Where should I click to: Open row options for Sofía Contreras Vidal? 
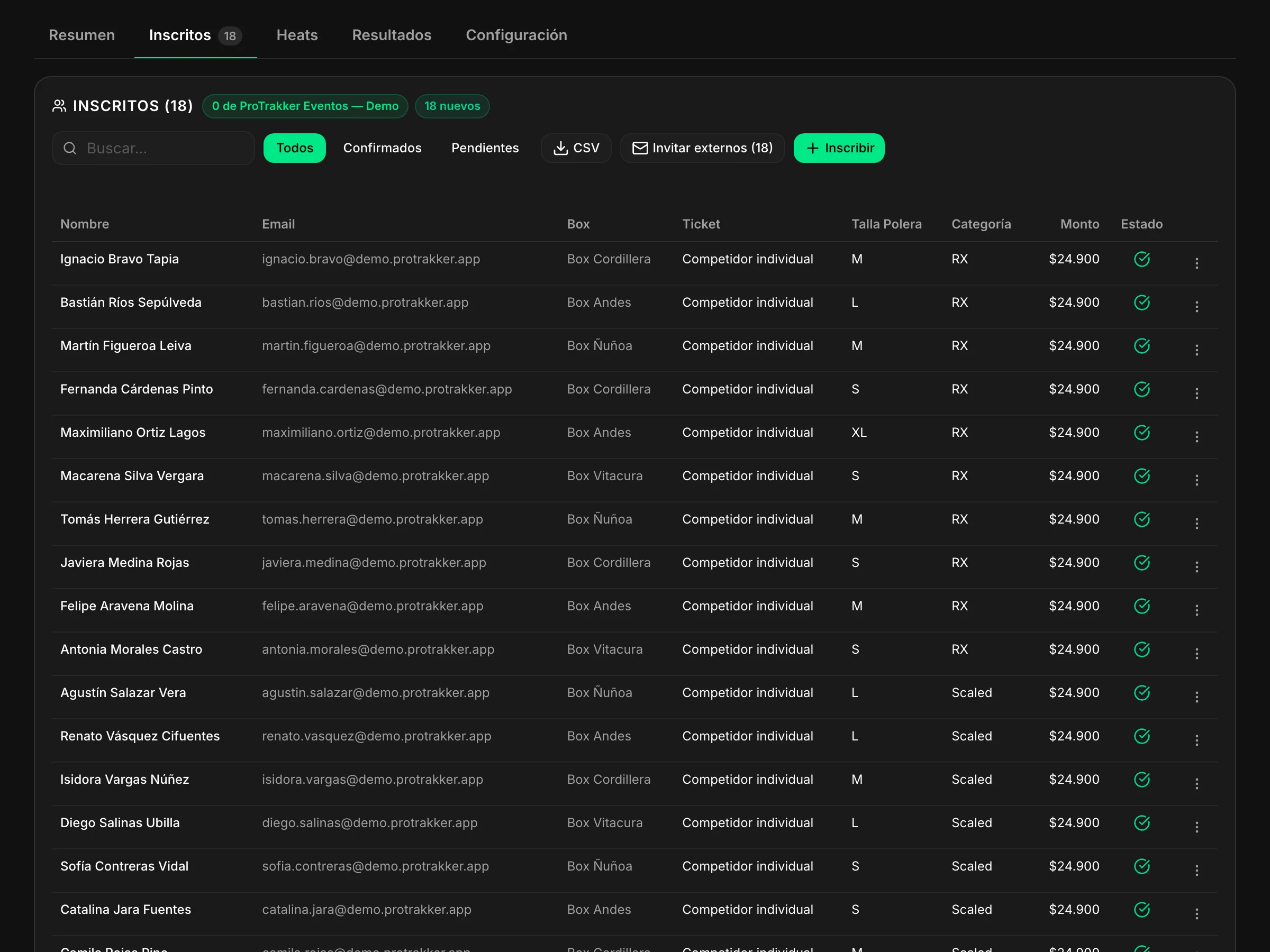click(x=1196, y=871)
